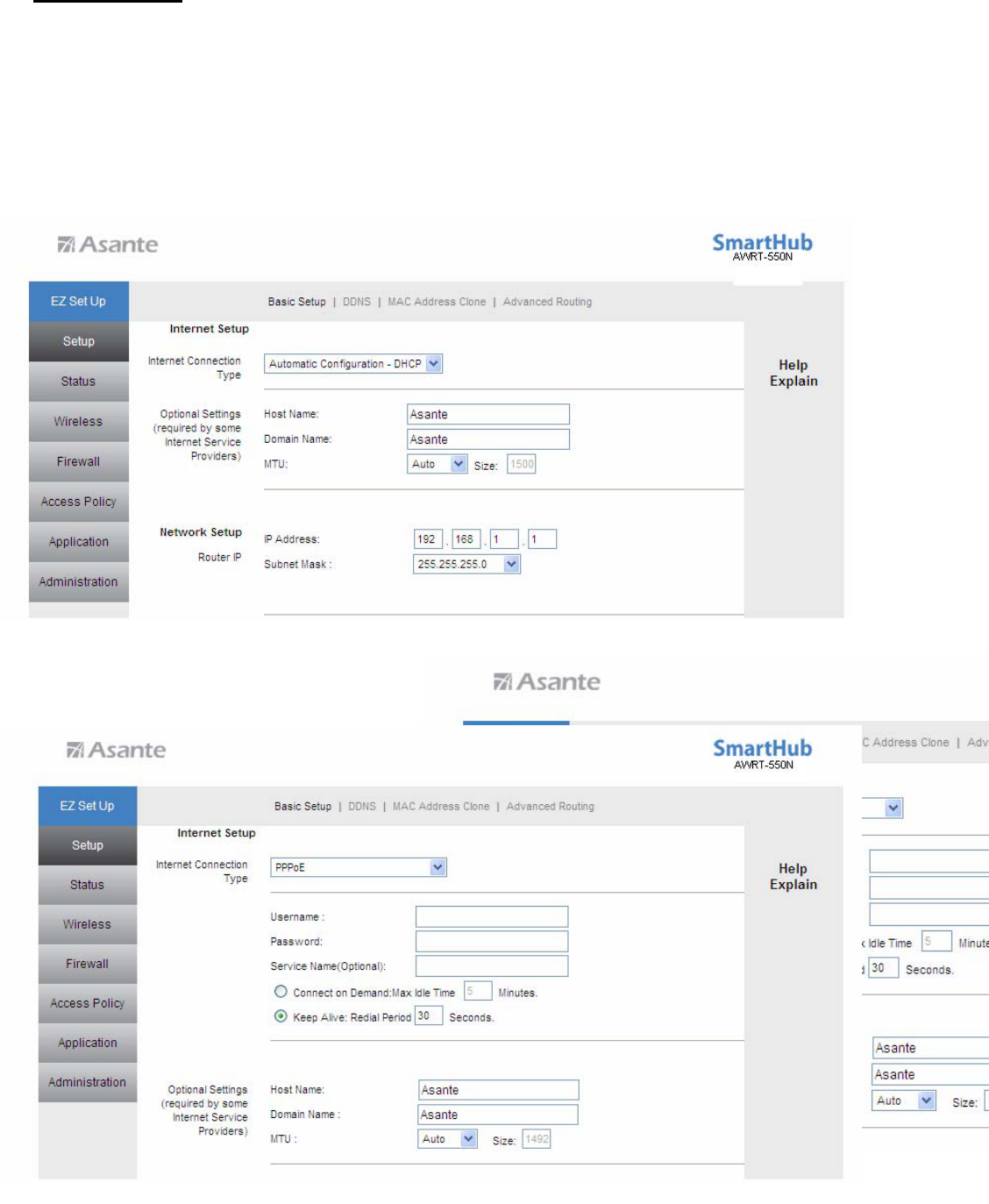The height and width of the screenshot is (1204, 989).
Task: Click the Host Name field in PPPoE screen
Action: [x=499, y=1090]
